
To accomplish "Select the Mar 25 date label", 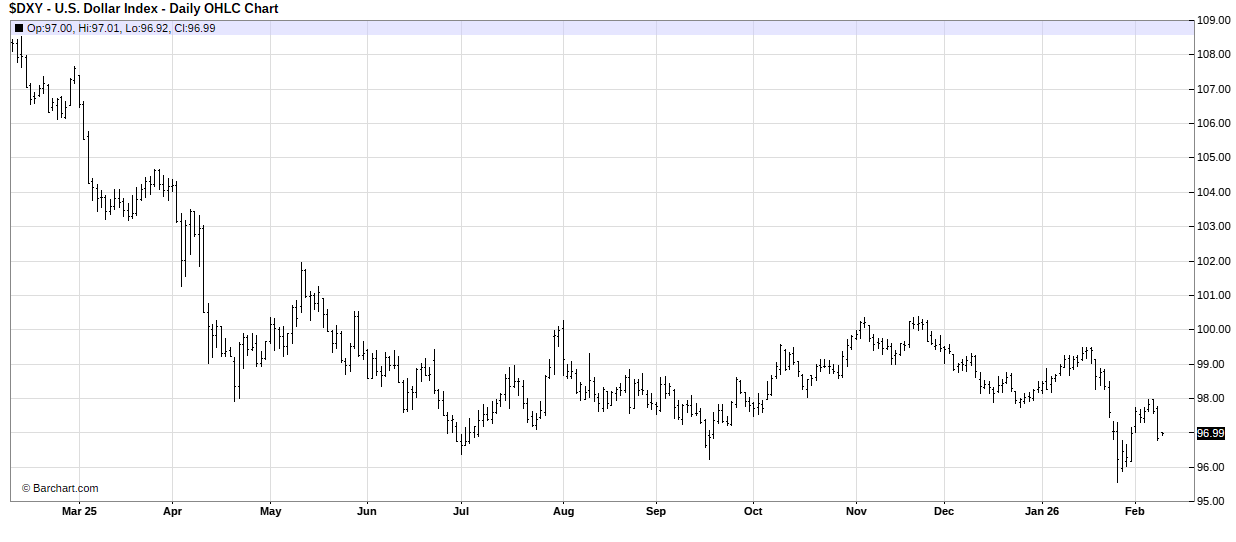I will click(x=79, y=511).
